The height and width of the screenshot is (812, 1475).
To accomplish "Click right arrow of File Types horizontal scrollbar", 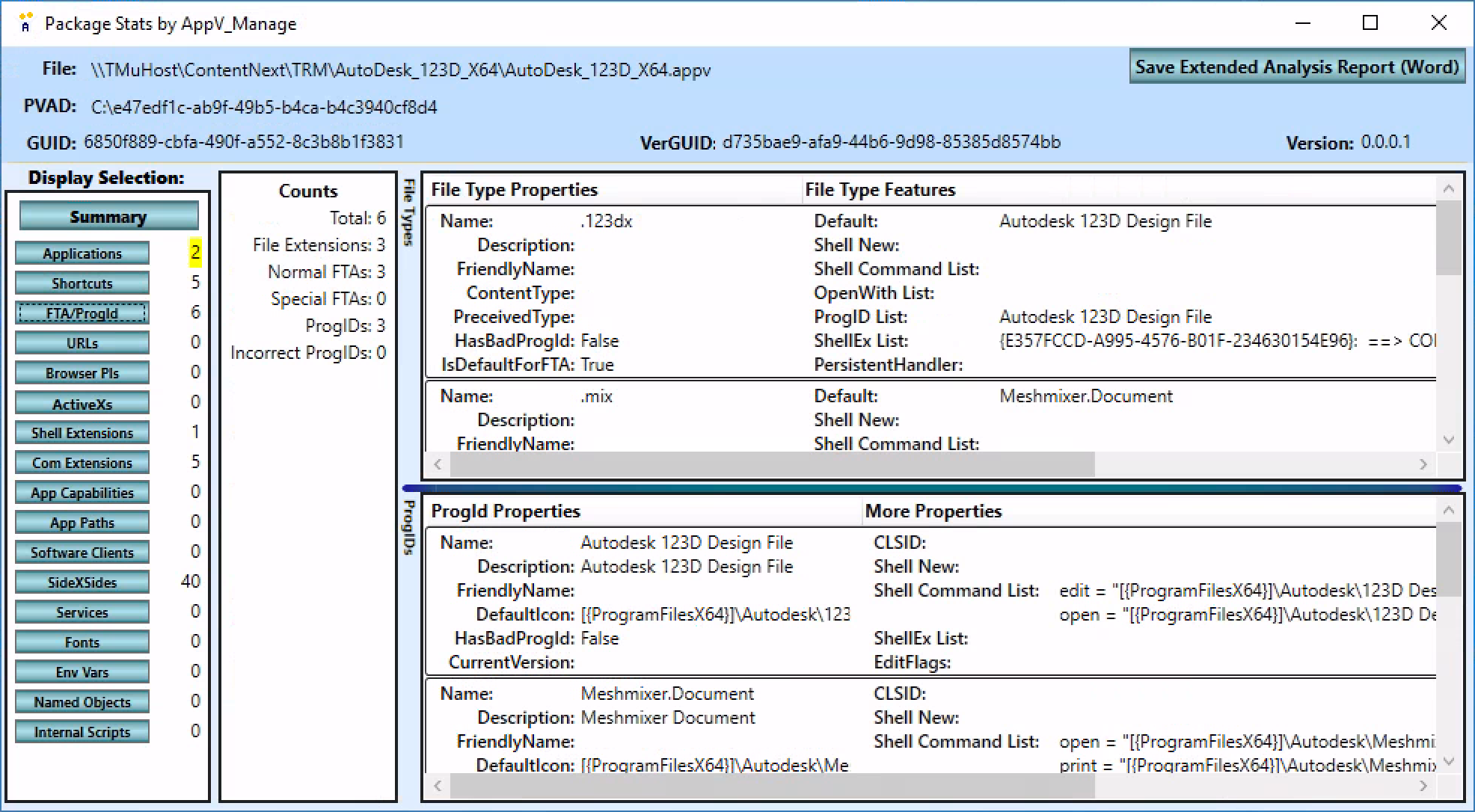I will coord(1423,464).
